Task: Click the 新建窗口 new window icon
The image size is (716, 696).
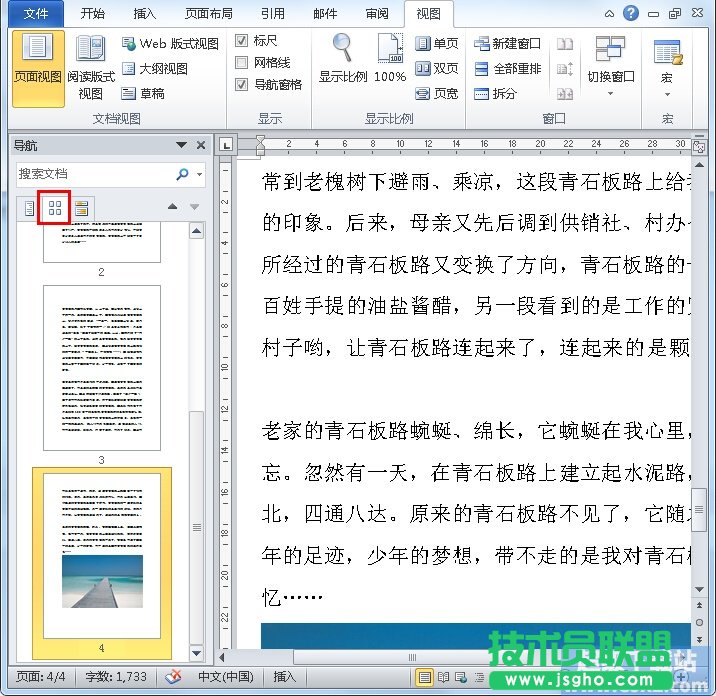Action: point(481,44)
